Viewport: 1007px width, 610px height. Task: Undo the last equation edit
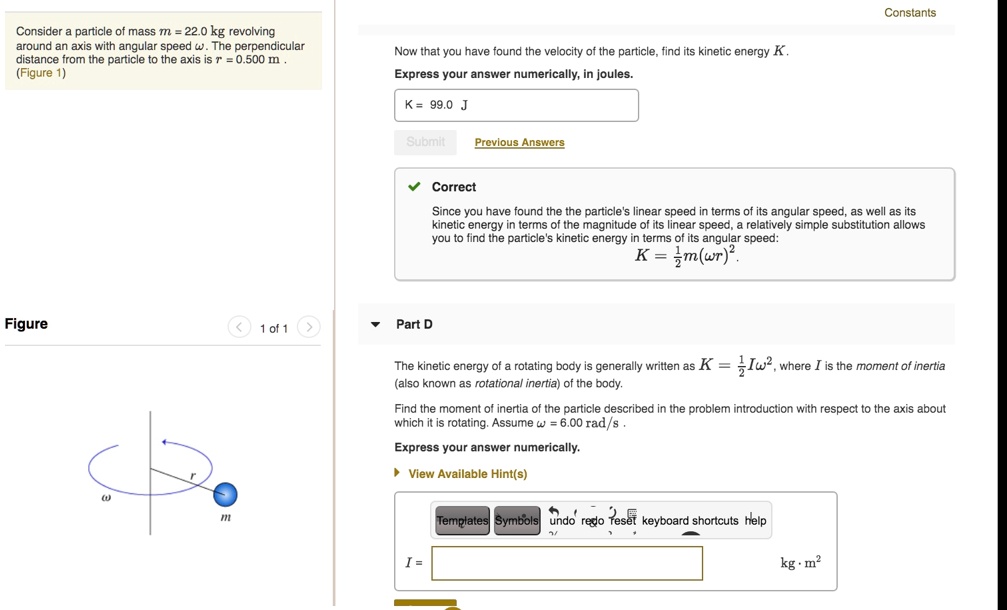pyautogui.click(x=560, y=520)
